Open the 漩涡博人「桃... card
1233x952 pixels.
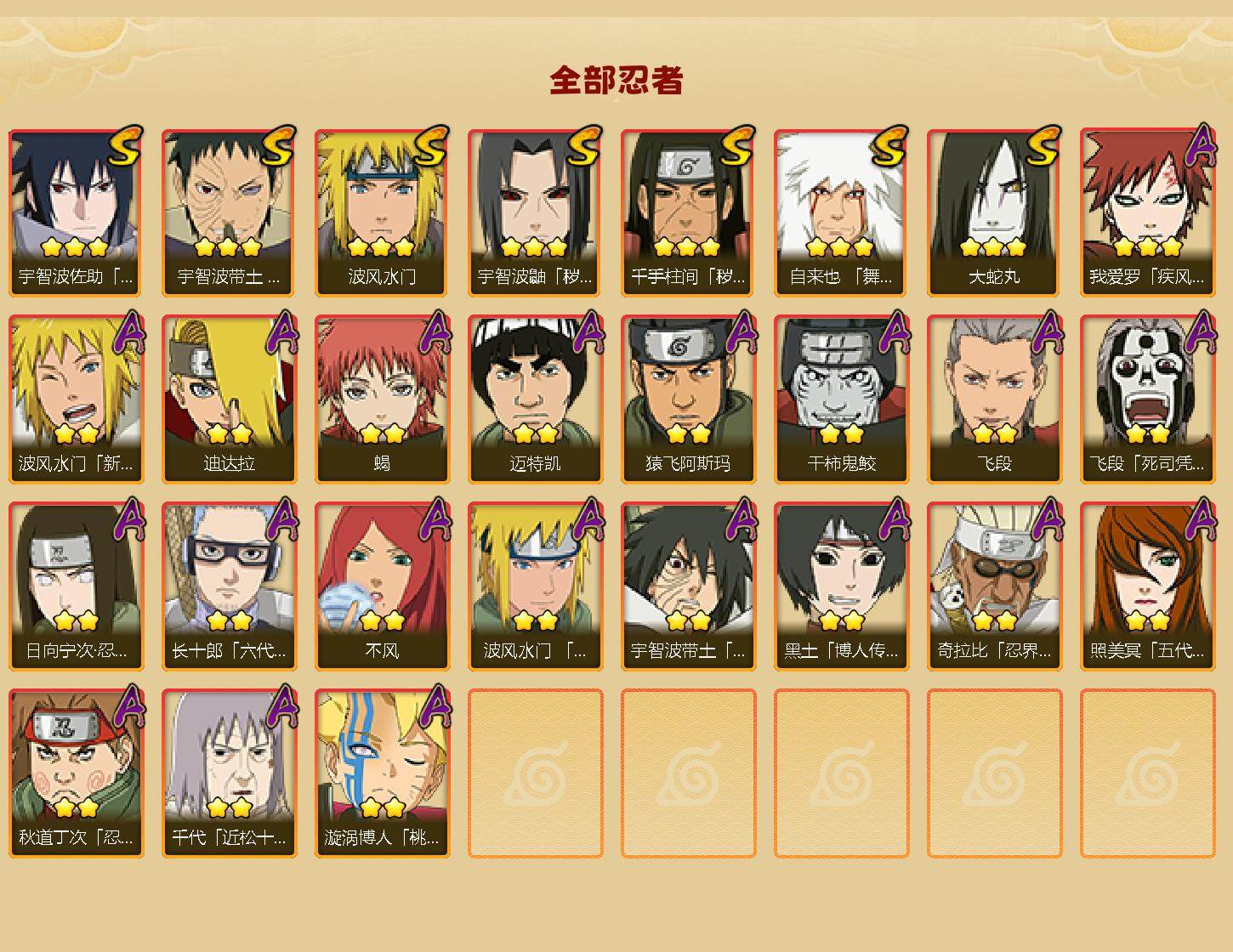pyautogui.click(x=382, y=773)
